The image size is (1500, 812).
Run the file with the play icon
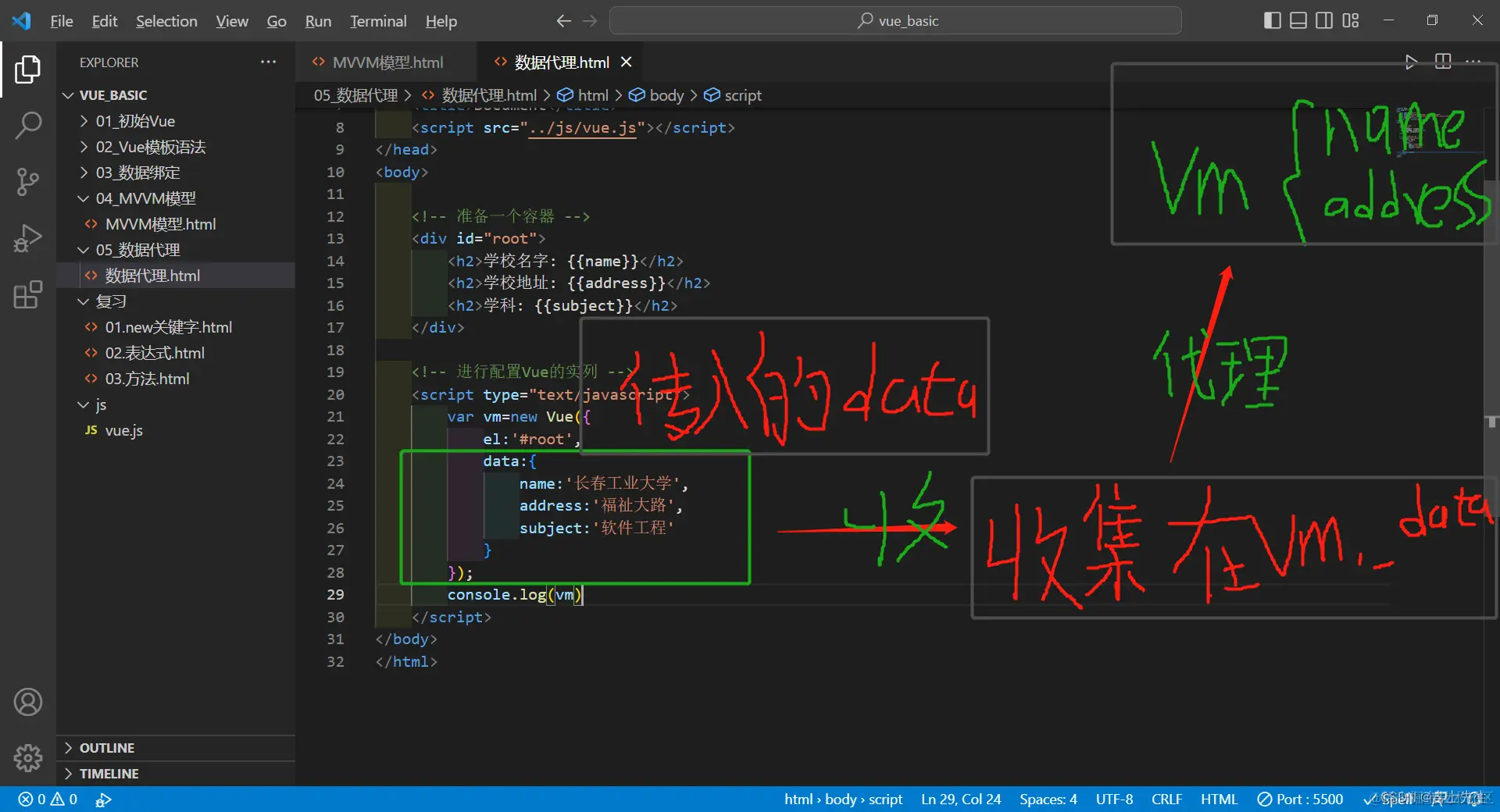[1411, 62]
